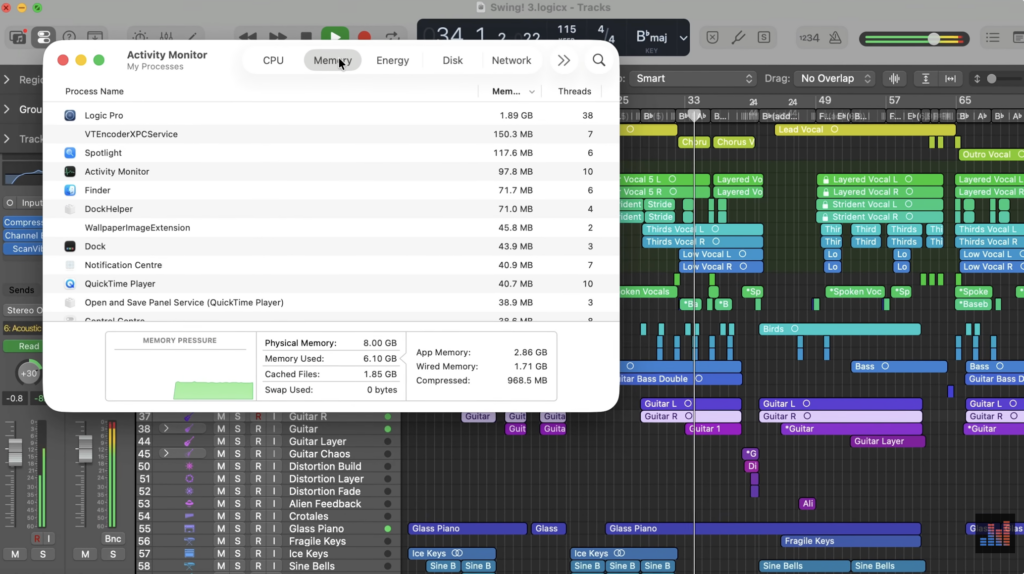1024x574 pixels.
Task: Select Logic Pro process row
Action: [331, 116]
